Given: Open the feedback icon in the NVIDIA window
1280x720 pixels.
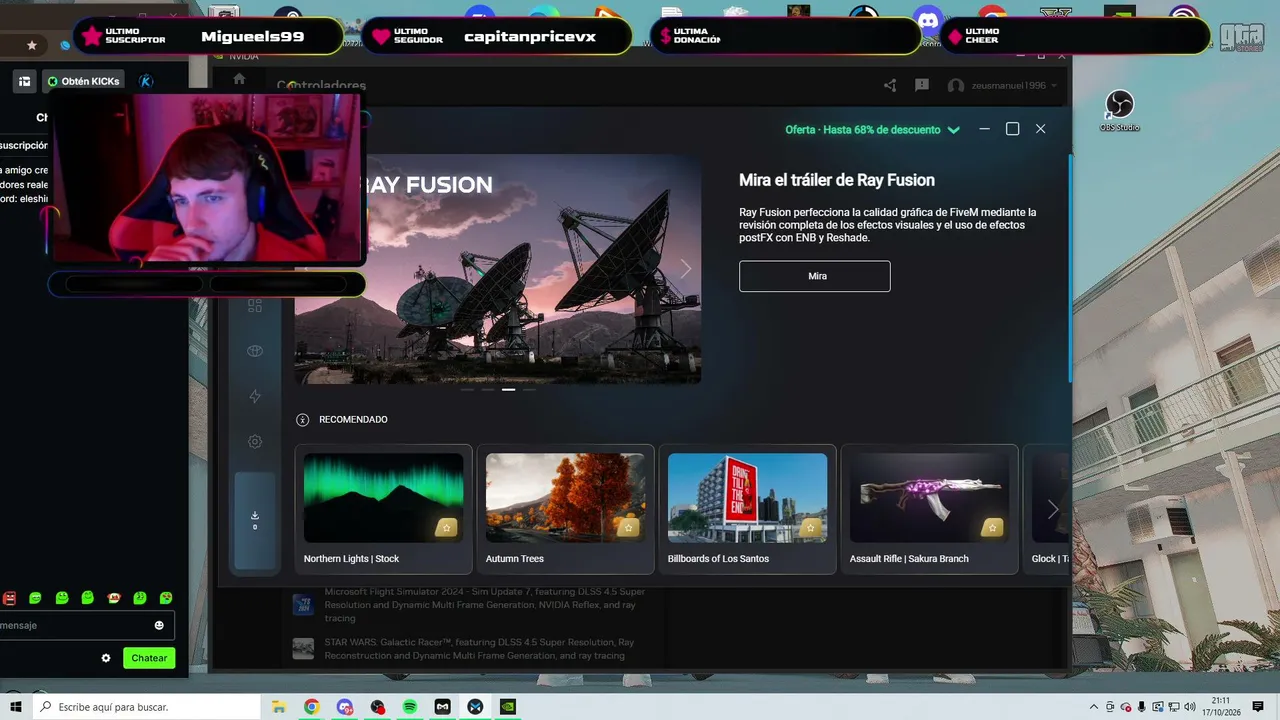Looking at the screenshot, I should 922,86.
